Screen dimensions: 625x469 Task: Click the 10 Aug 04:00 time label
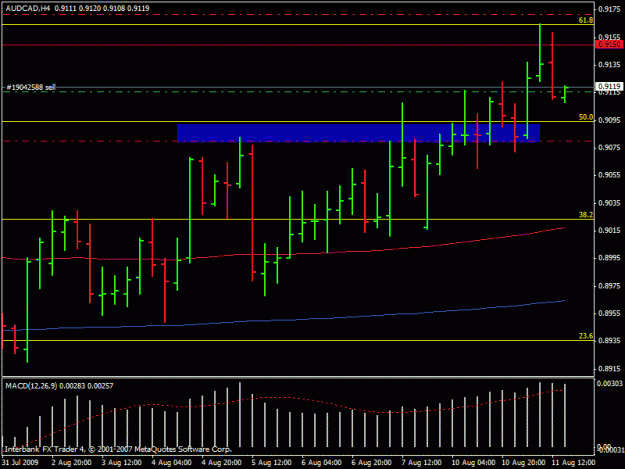click(474, 462)
